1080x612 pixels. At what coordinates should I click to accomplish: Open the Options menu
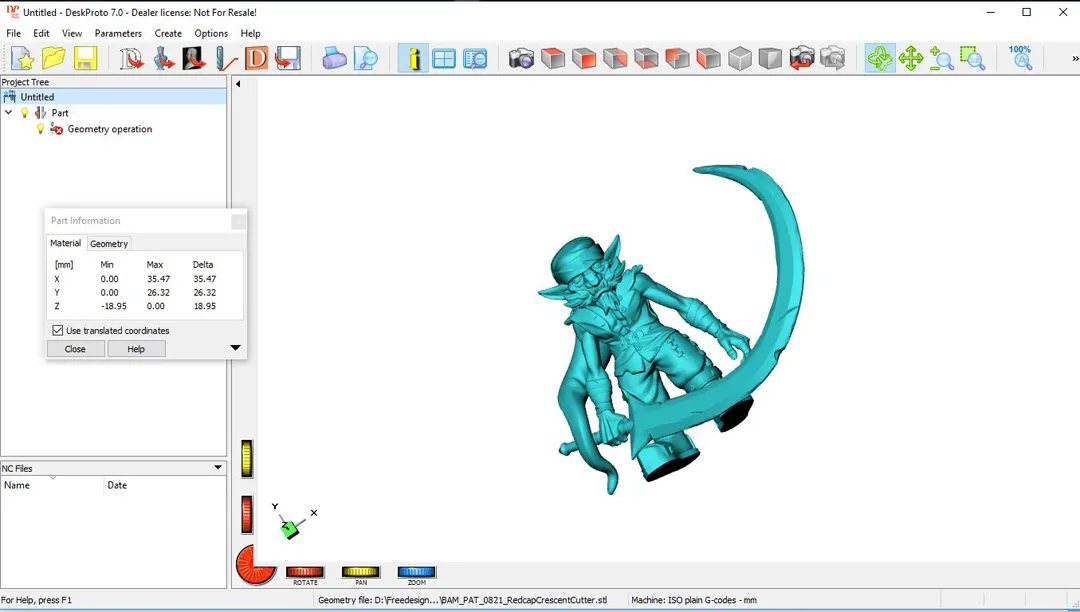point(211,33)
